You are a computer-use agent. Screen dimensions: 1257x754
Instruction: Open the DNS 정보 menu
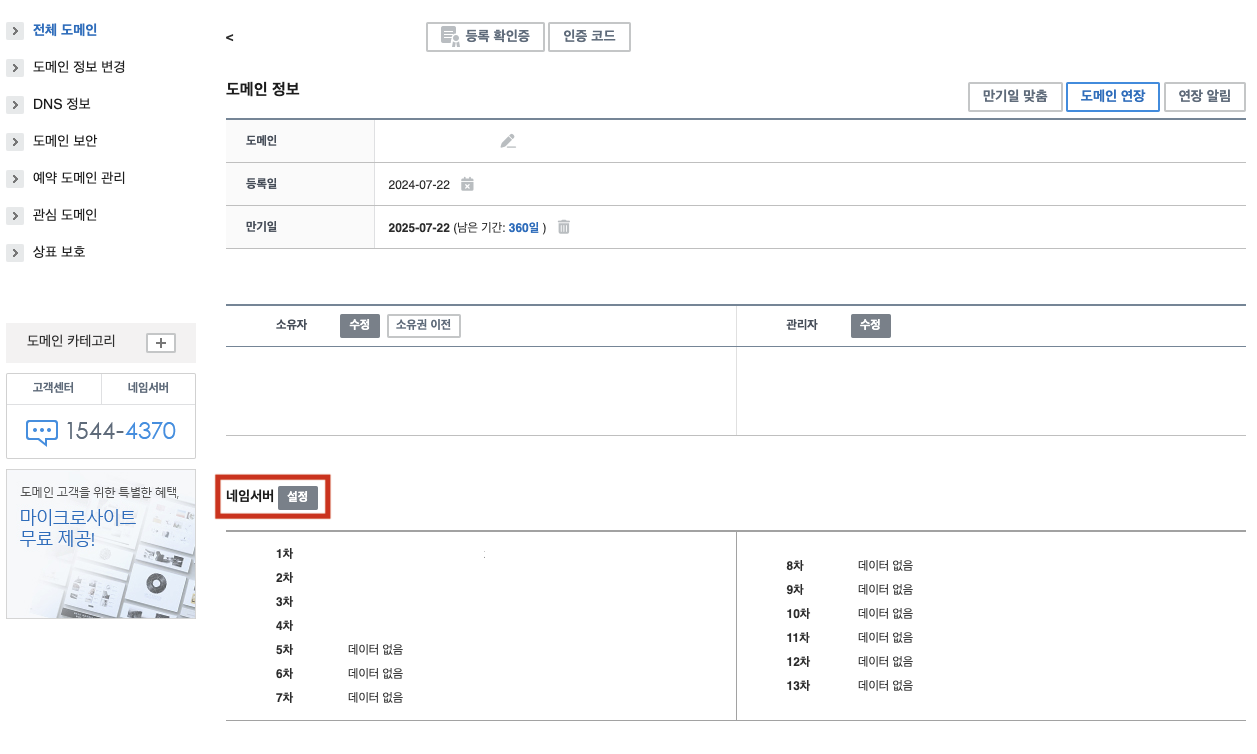(62, 104)
